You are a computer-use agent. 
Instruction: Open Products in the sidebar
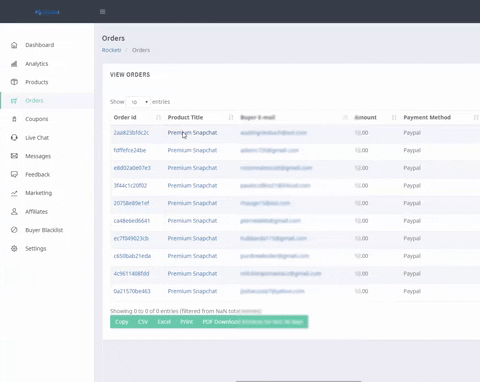[x=37, y=82]
